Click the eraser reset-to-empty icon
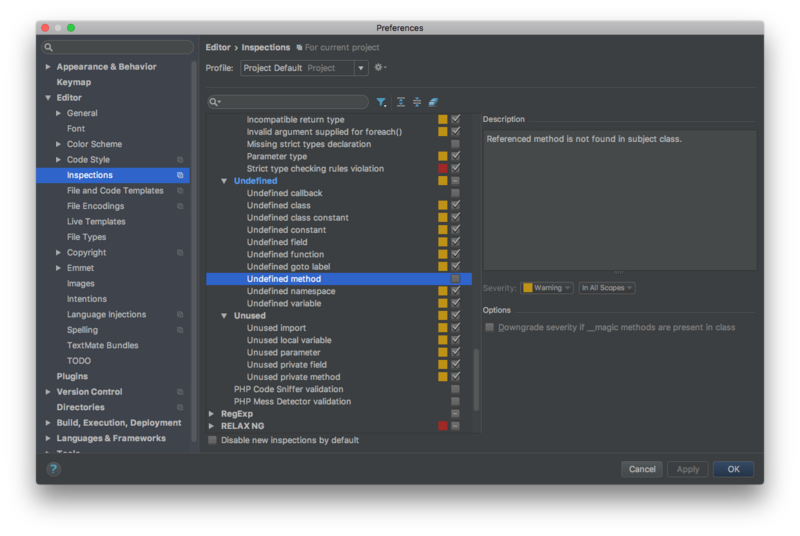Viewport: 800px width, 536px height. pyautogui.click(x=433, y=102)
